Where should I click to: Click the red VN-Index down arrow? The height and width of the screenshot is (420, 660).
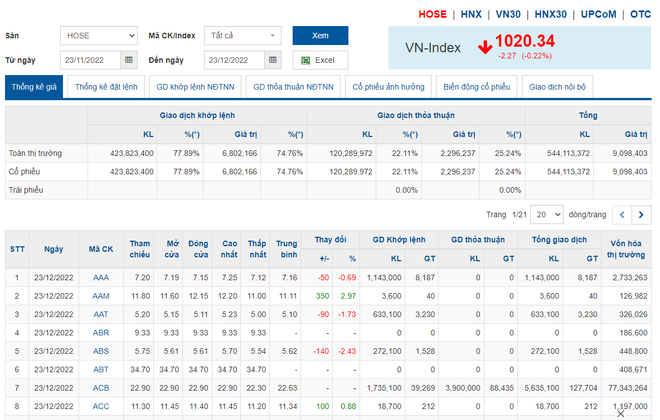(x=484, y=45)
